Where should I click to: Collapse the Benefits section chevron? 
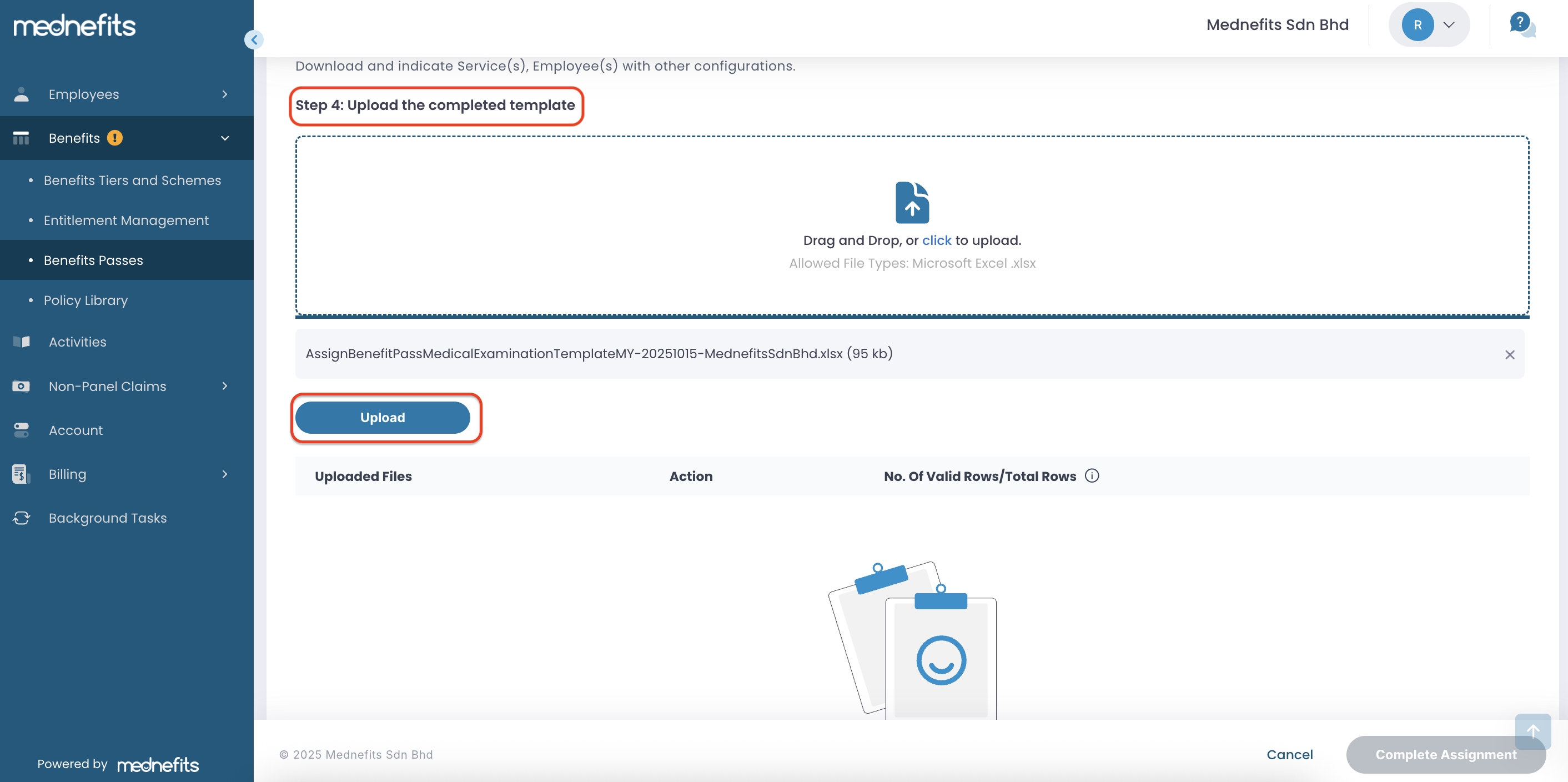[225, 138]
